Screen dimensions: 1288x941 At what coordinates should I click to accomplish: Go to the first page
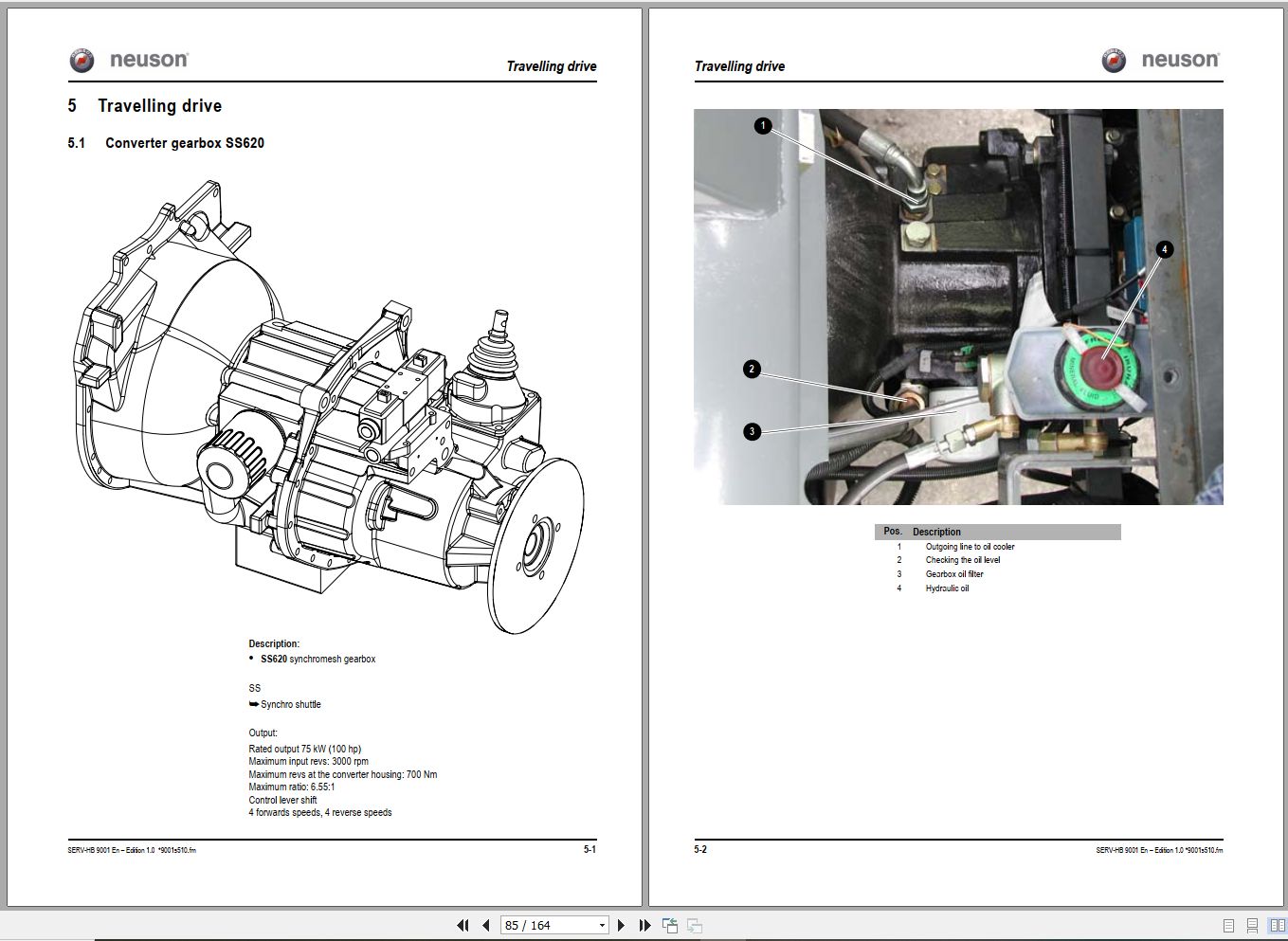tap(463, 924)
